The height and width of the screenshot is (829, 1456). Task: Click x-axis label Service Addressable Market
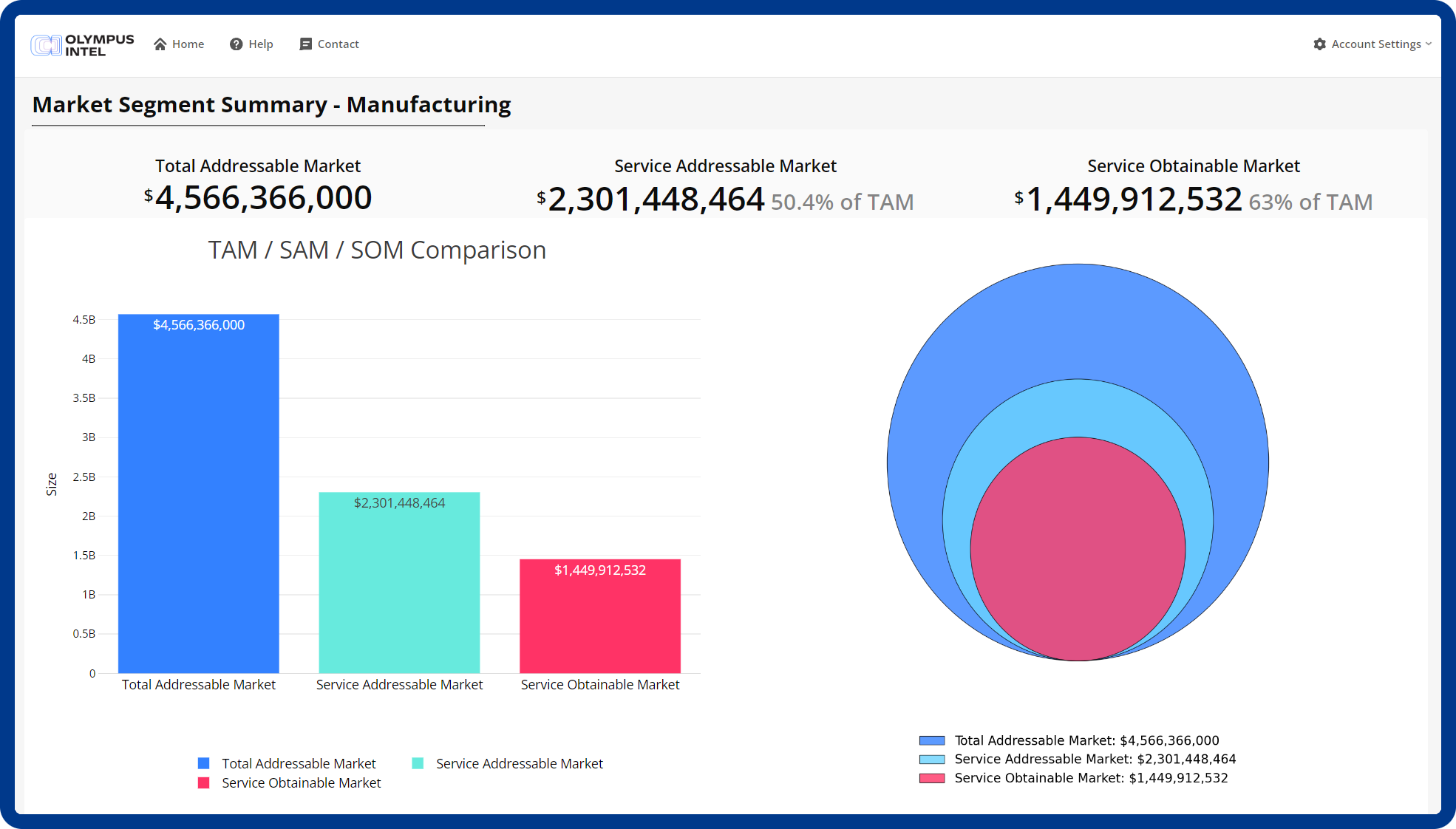point(399,684)
